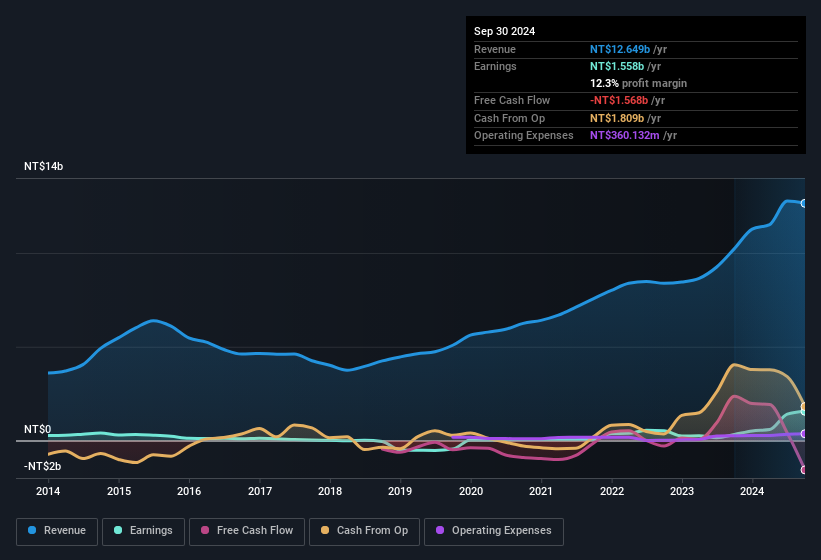Select the 2014 x-axis label
The image size is (821, 560).
point(48,491)
